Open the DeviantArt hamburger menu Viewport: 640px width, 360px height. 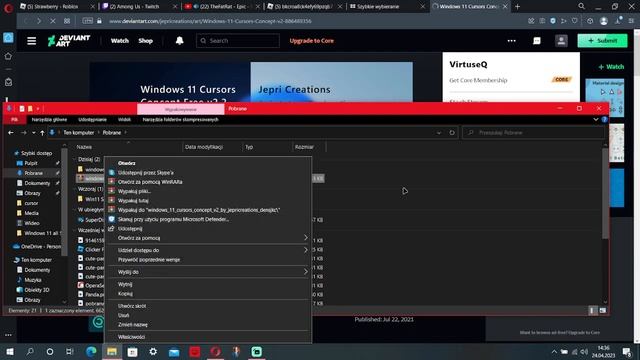point(31,41)
